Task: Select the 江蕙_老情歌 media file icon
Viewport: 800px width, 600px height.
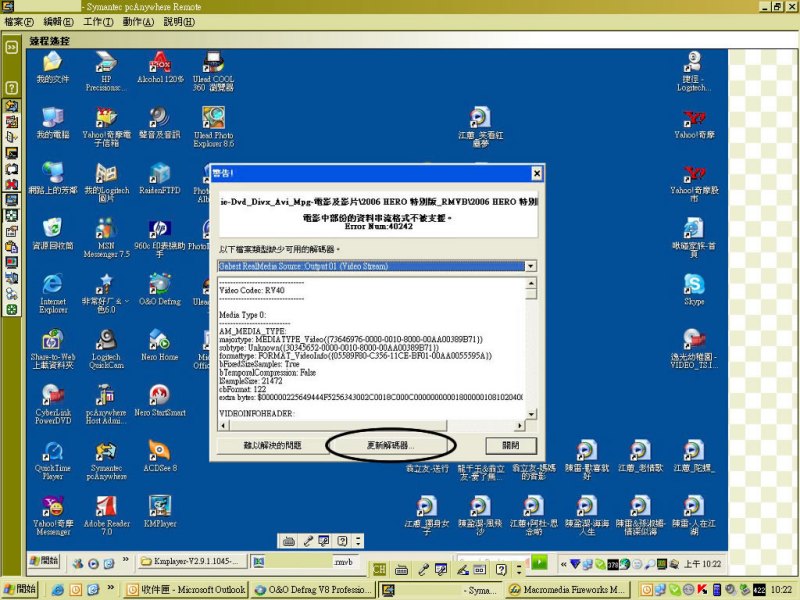Action: [x=640, y=456]
